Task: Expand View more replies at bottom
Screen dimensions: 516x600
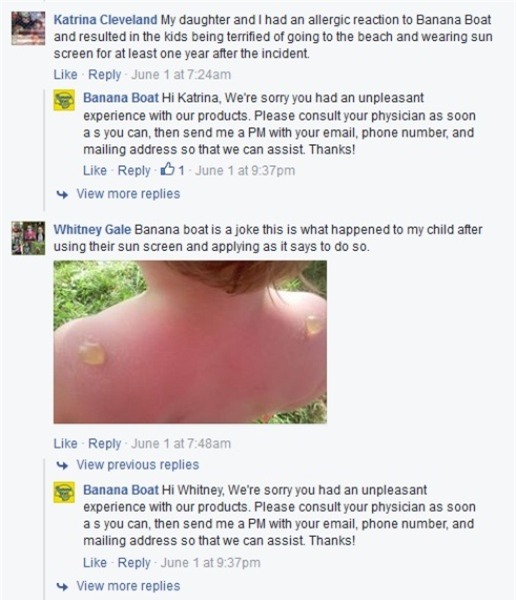Action: (x=128, y=586)
